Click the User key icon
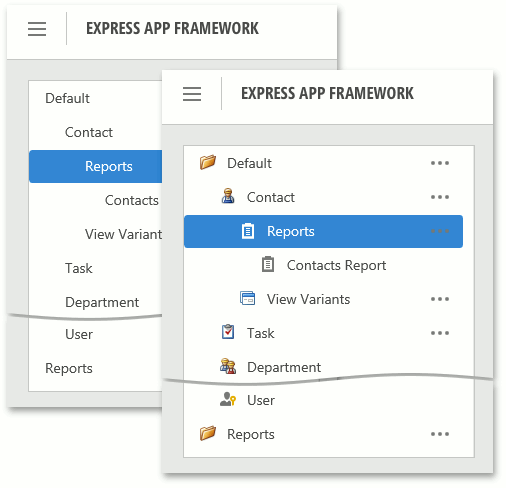Viewport: 506px width, 488px height. (228, 399)
